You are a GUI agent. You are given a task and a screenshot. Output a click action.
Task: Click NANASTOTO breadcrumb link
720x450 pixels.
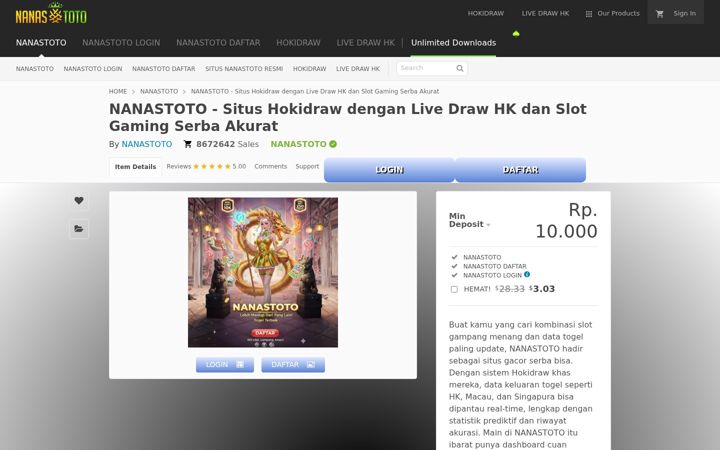159,91
